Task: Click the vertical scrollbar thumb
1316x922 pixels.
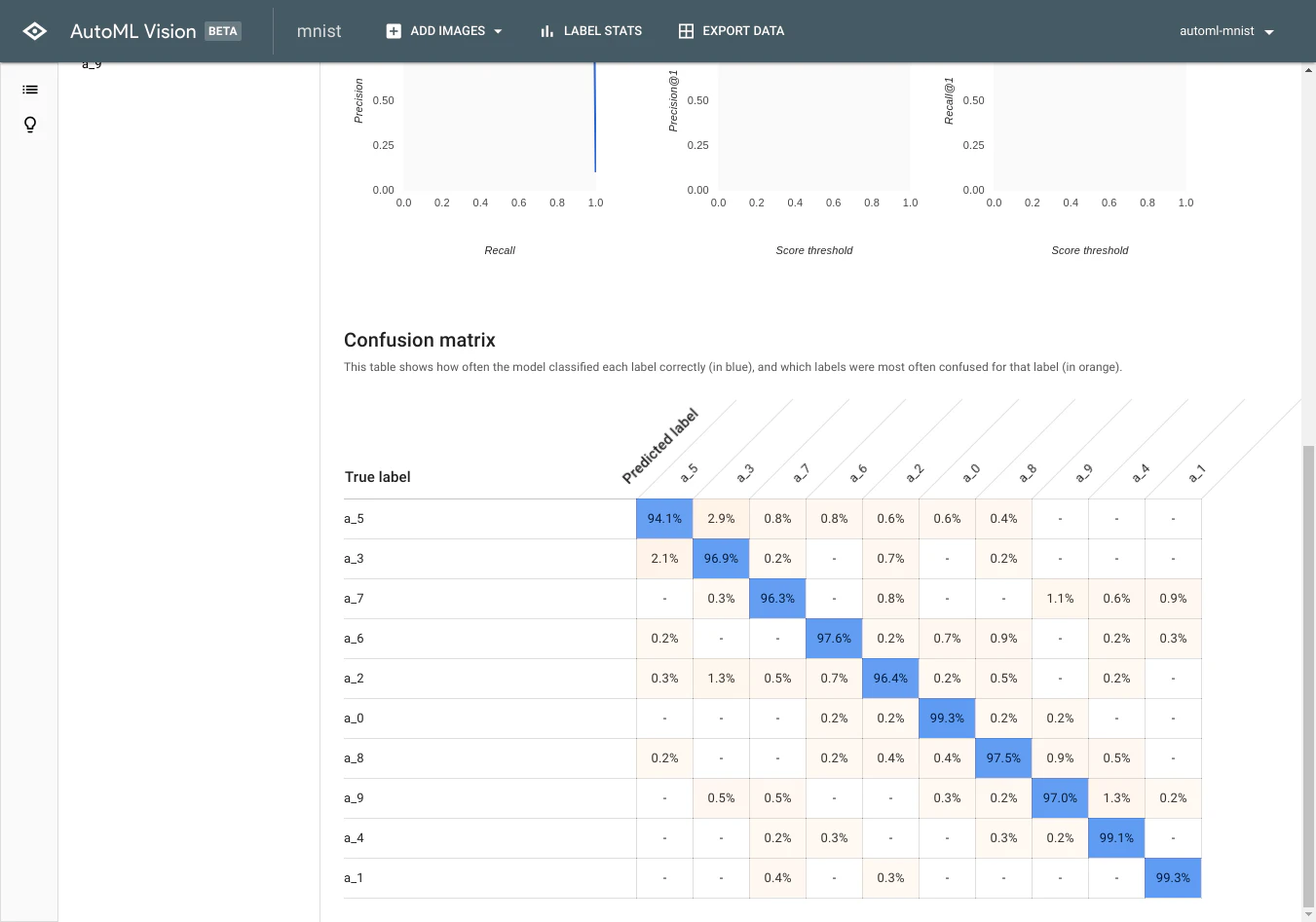Action: click(1308, 675)
